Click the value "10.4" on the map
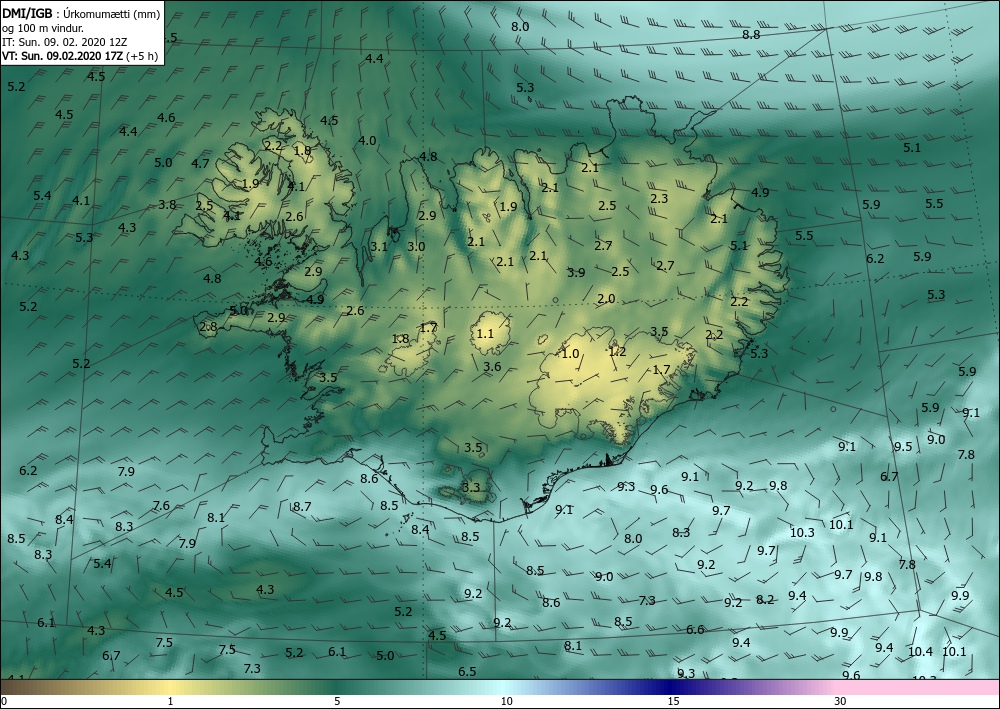This screenshot has height=709, width=1000. pyautogui.click(x=920, y=651)
